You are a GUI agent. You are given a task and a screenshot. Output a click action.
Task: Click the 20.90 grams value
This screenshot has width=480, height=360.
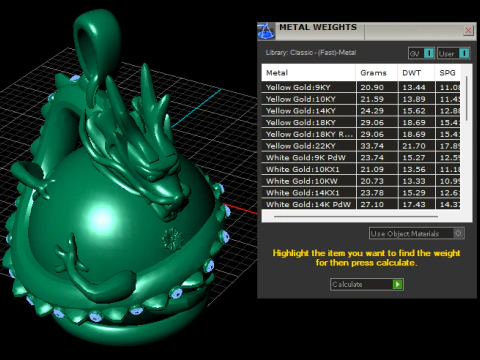click(x=372, y=87)
